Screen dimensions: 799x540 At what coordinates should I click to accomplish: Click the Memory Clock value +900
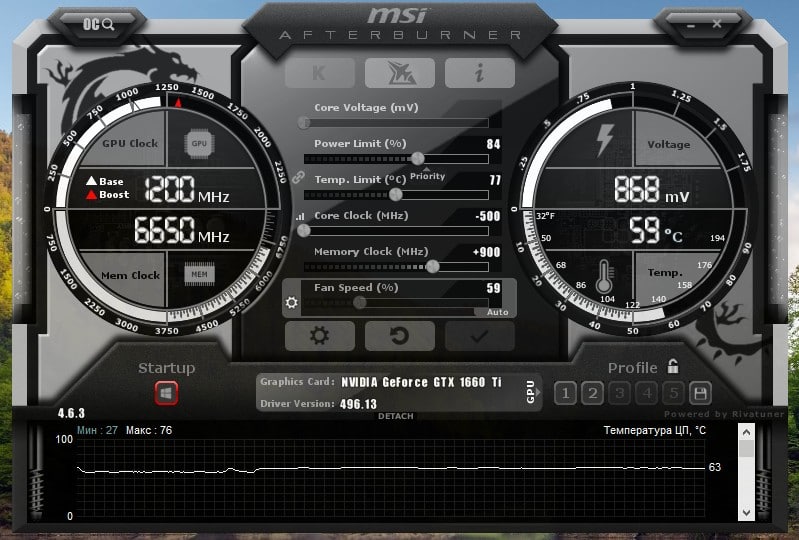point(487,252)
